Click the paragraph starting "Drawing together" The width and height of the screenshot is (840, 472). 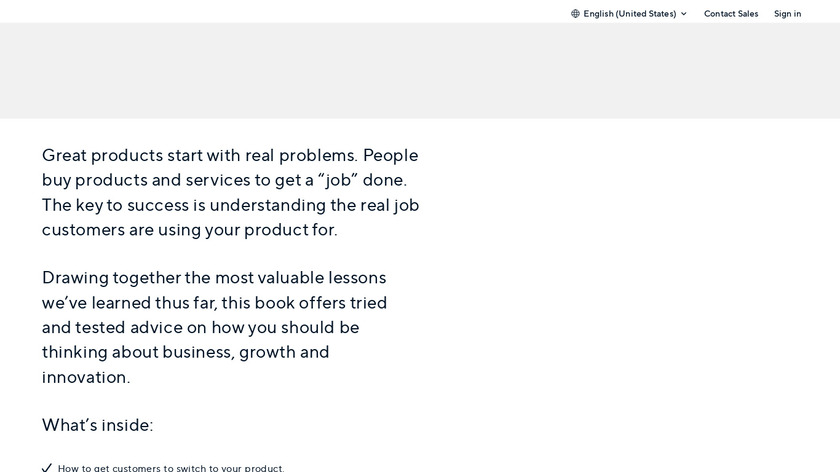pyautogui.click(x=214, y=327)
